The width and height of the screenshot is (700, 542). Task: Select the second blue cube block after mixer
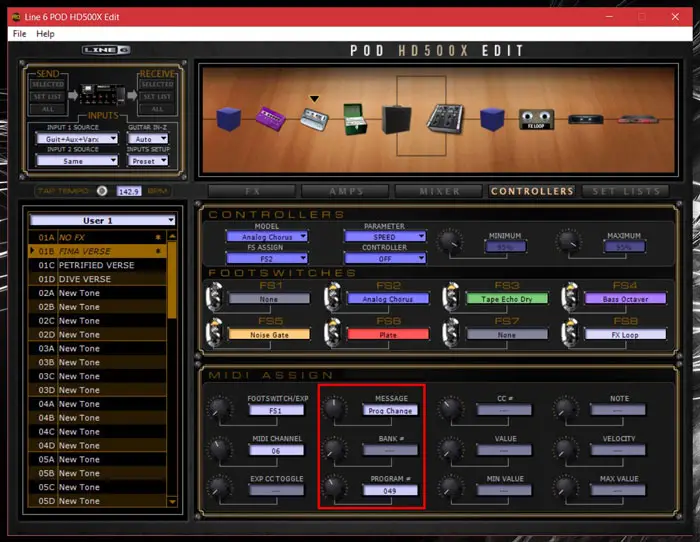pyautogui.click(x=492, y=119)
